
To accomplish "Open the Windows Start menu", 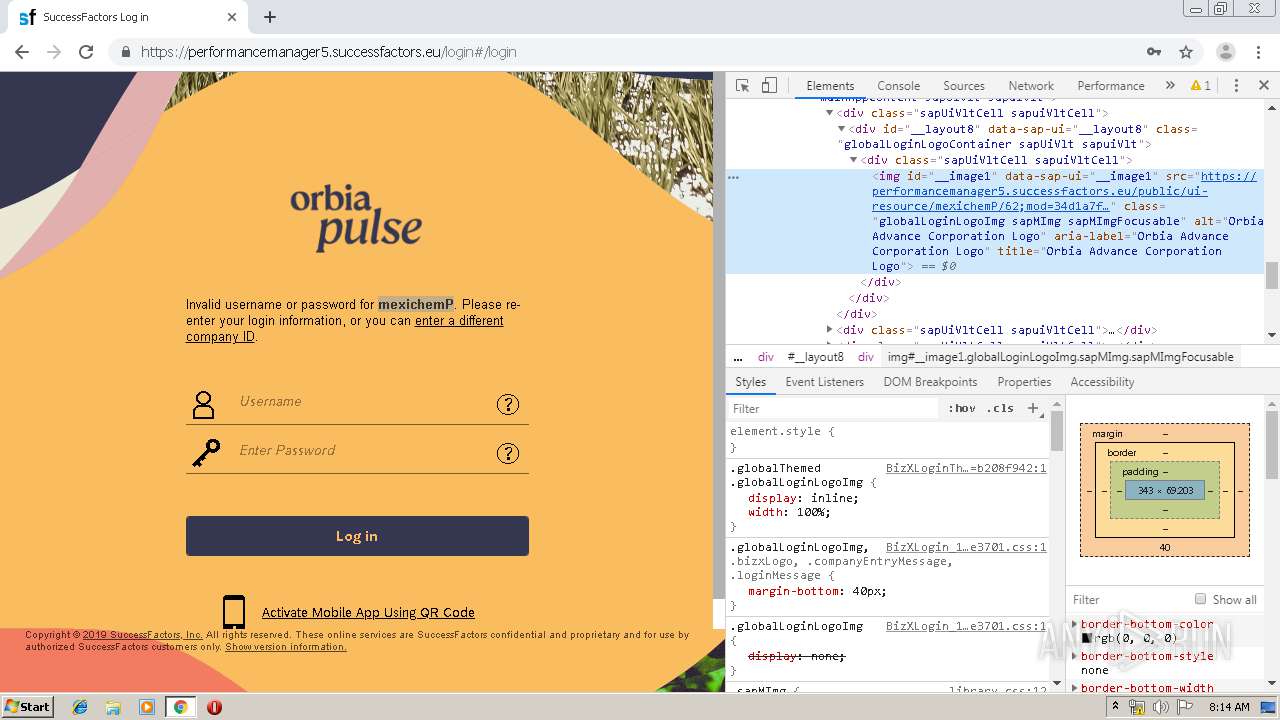I will coord(27,707).
